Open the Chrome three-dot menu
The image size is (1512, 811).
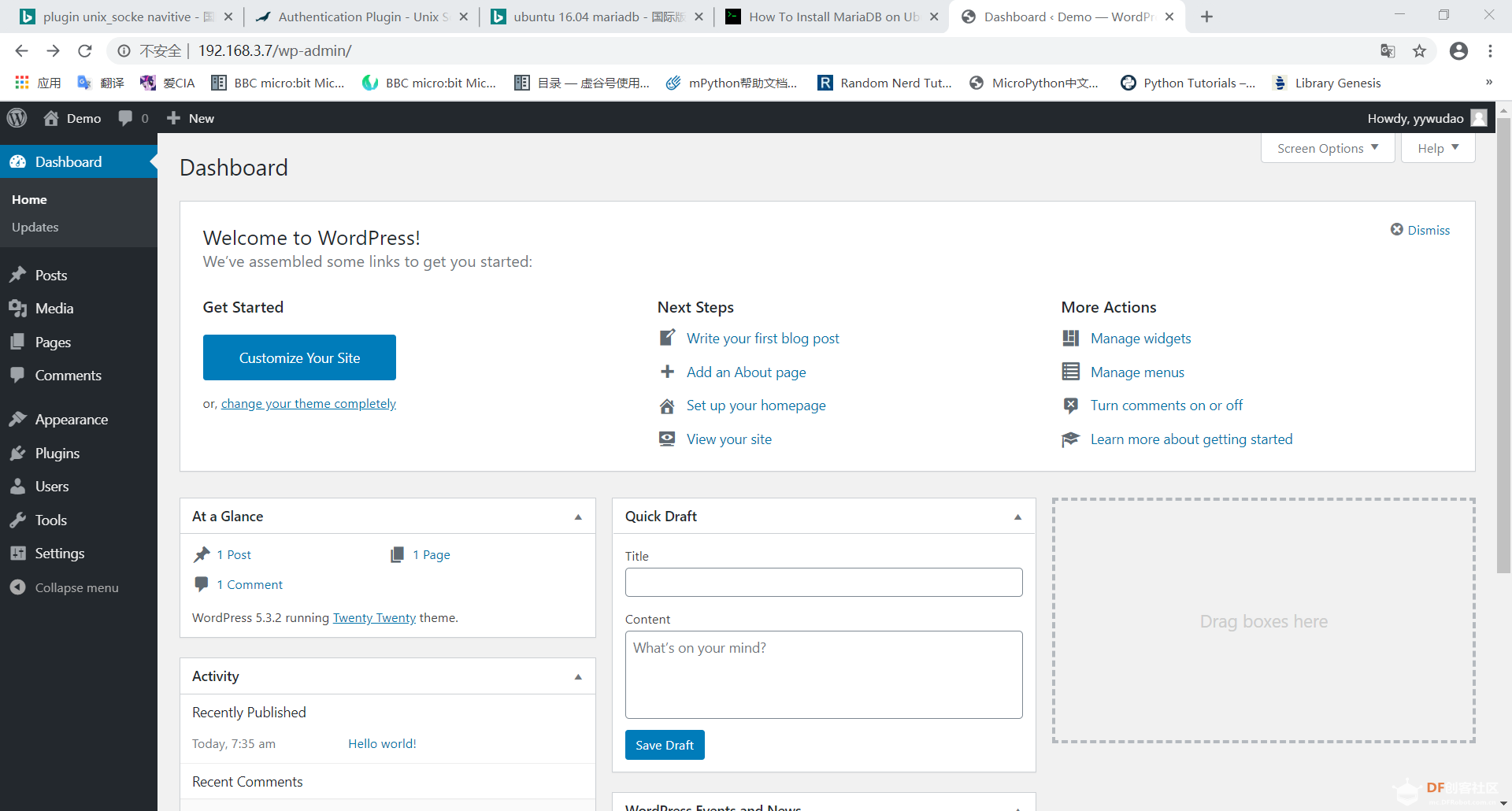tap(1490, 51)
